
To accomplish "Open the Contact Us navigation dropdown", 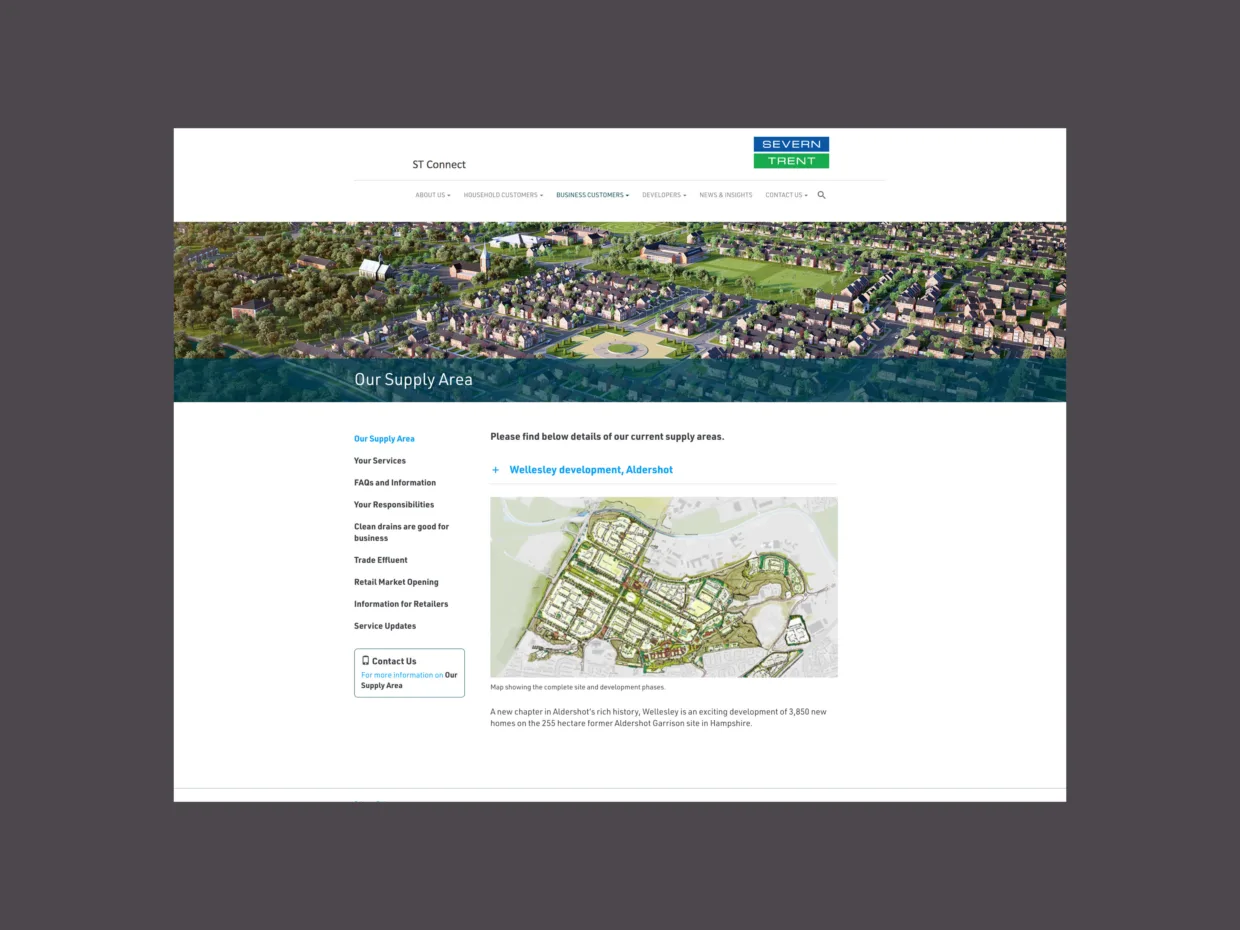I will (786, 195).
